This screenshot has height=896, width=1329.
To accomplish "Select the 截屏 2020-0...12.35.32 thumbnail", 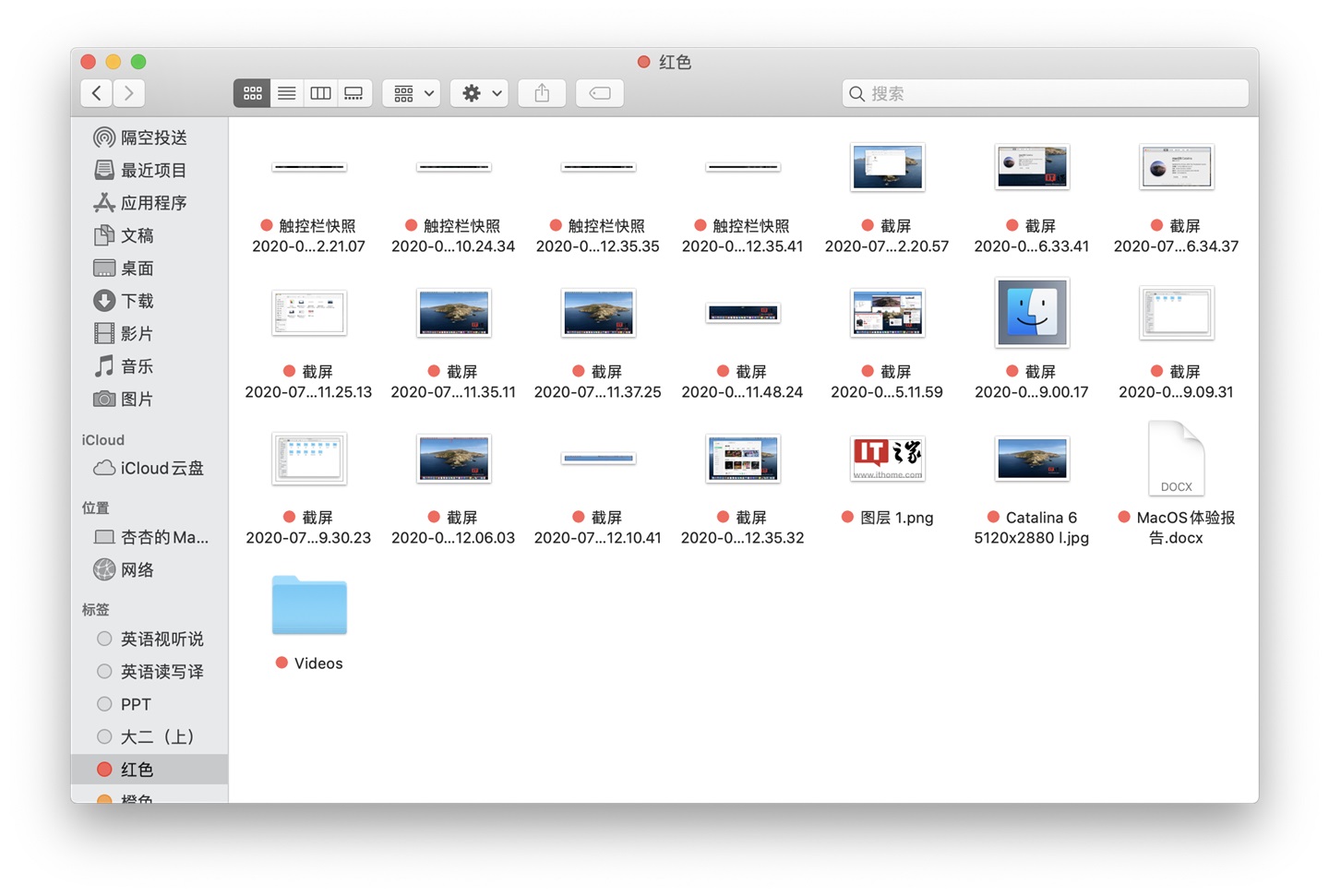I will point(743,459).
